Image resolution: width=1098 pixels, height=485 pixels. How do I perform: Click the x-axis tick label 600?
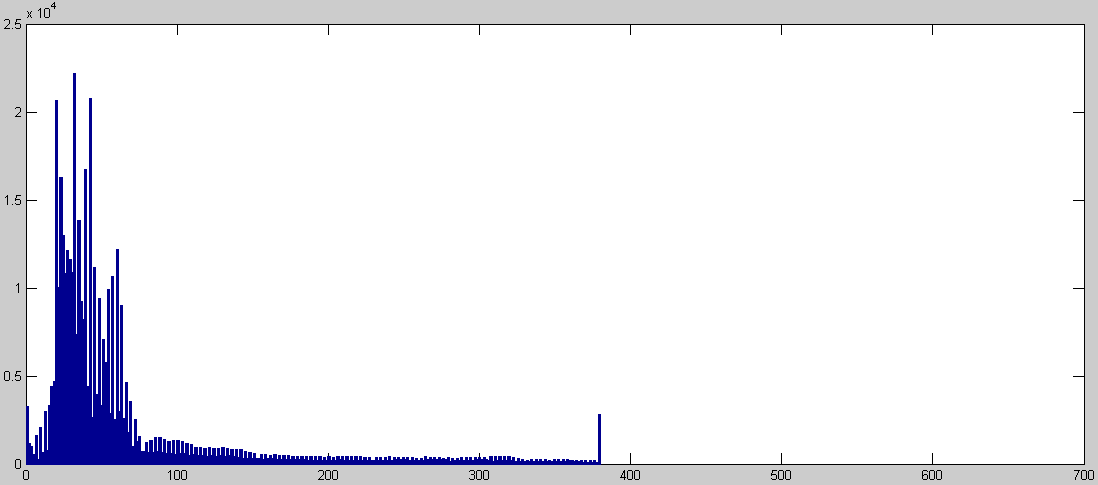click(932, 475)
